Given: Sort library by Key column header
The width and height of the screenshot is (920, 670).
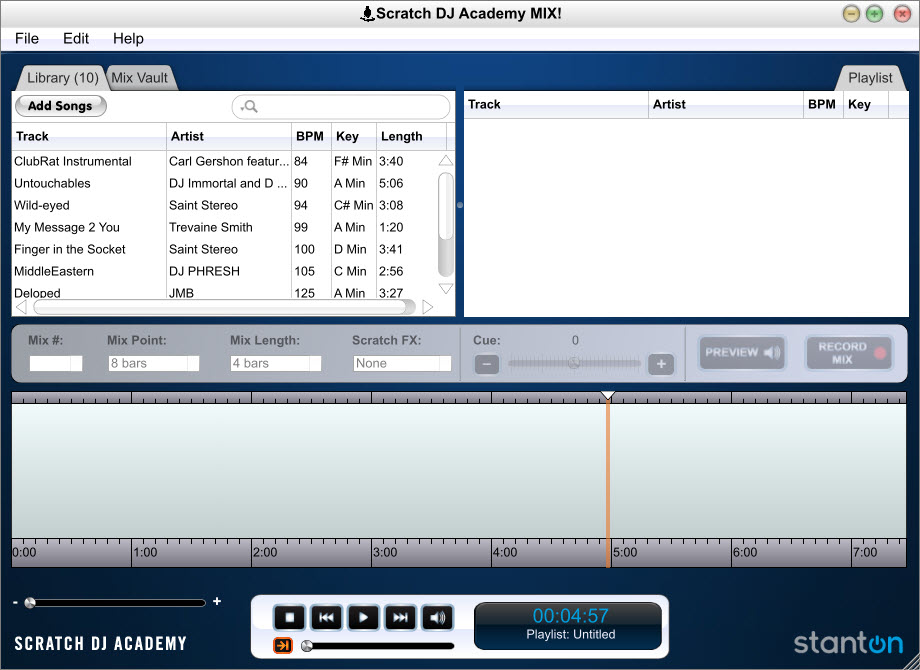Looking at the screenshot, I should (354, 136).
